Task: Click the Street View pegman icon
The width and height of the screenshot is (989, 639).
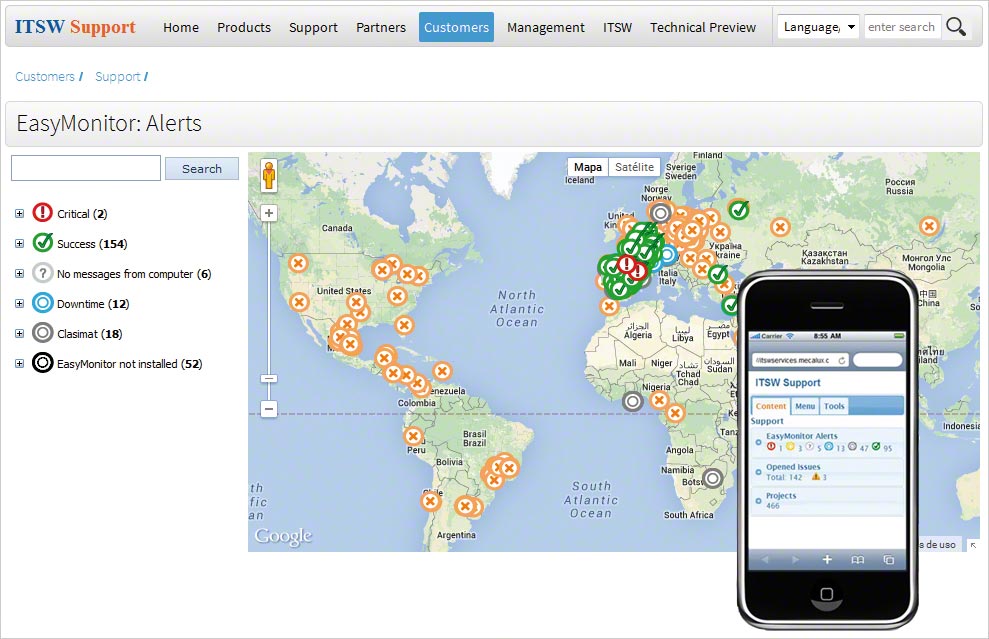Action: (x=269, y=175)
